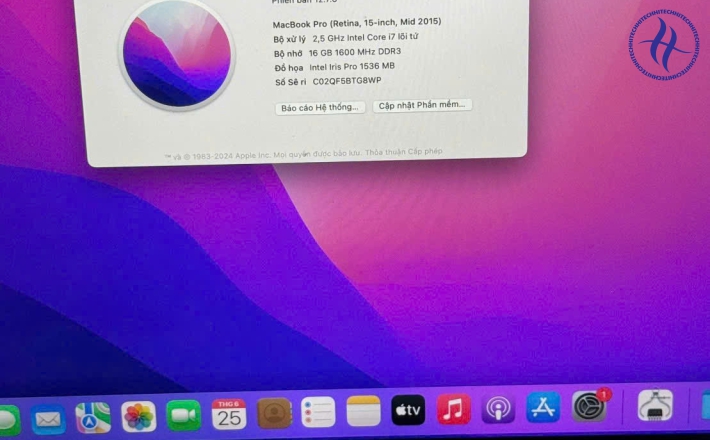This screenshot has width=710, height=440.
Task: Launch Podcasts from the Dock
Action: [x=499, y=408]
